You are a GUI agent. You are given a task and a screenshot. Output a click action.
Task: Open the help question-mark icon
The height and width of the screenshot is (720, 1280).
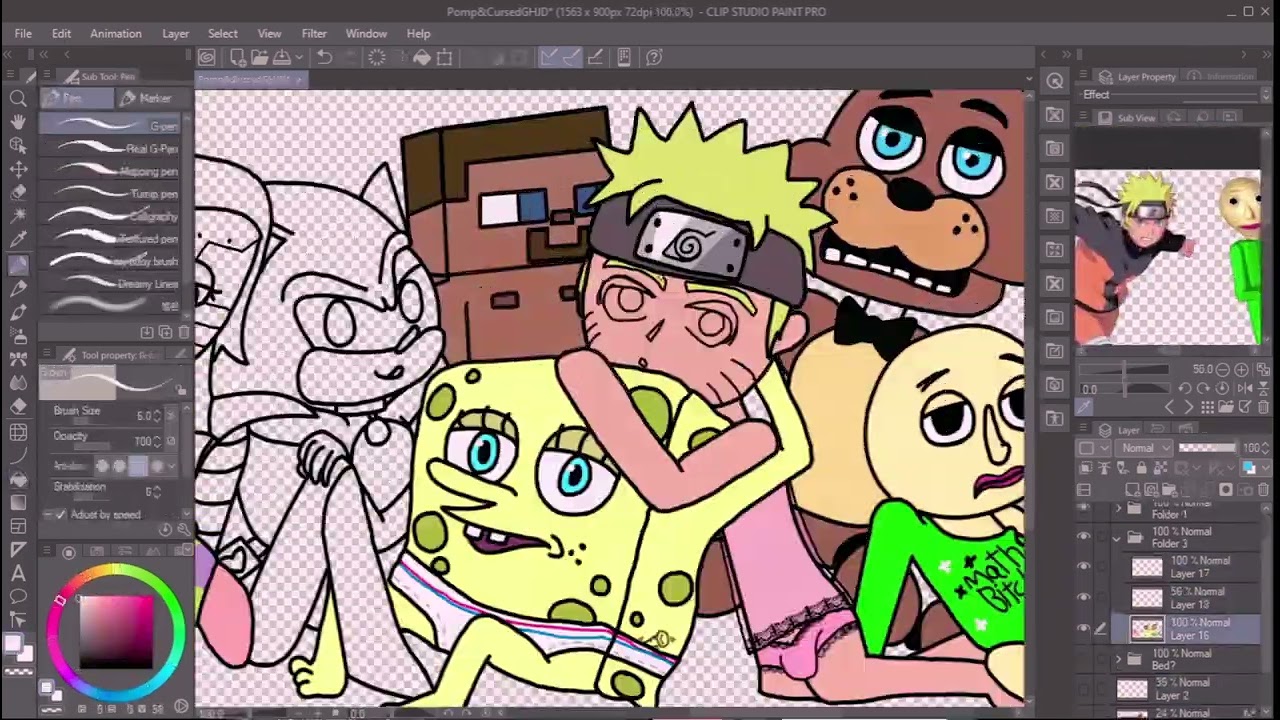pyautogui.click(x=654, y=58)
